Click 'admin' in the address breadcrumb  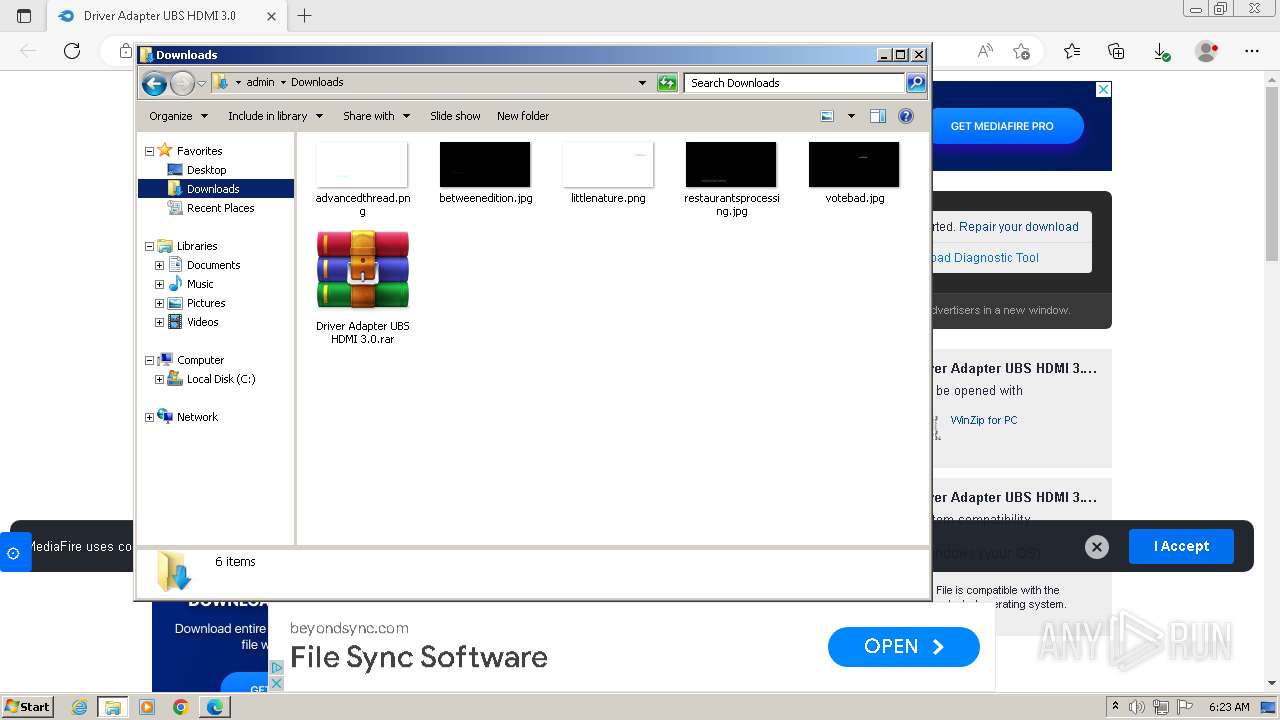(x=260, y=82)
